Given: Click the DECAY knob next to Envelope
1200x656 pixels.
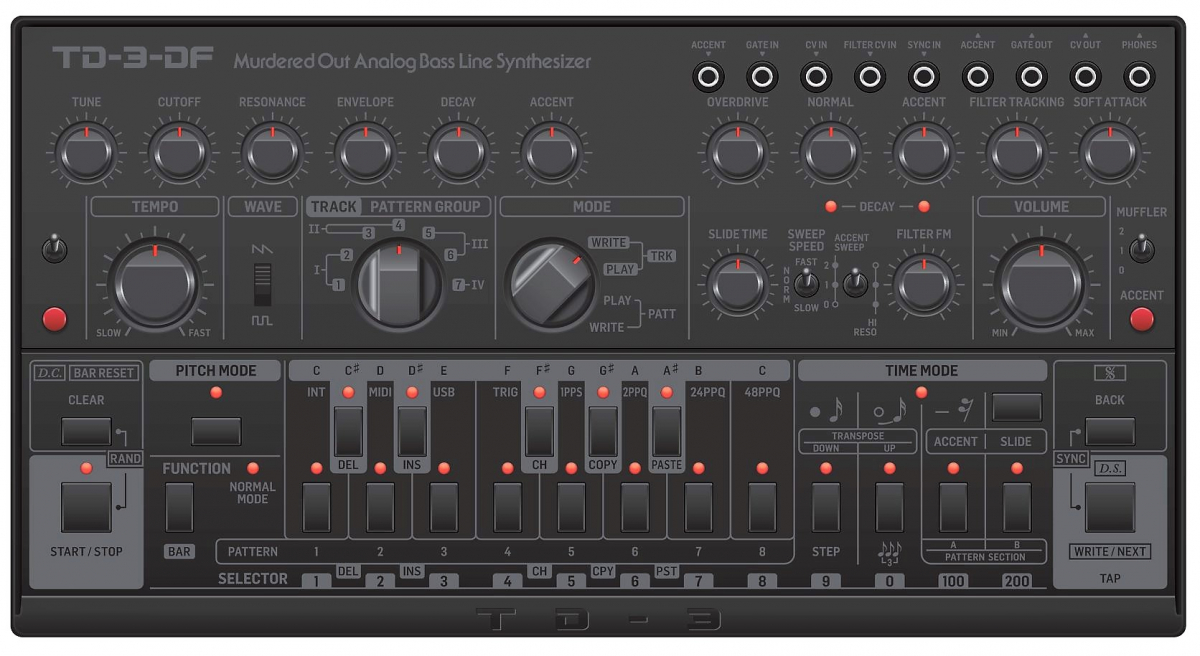Looking at the screenshot, I should 458,152.
